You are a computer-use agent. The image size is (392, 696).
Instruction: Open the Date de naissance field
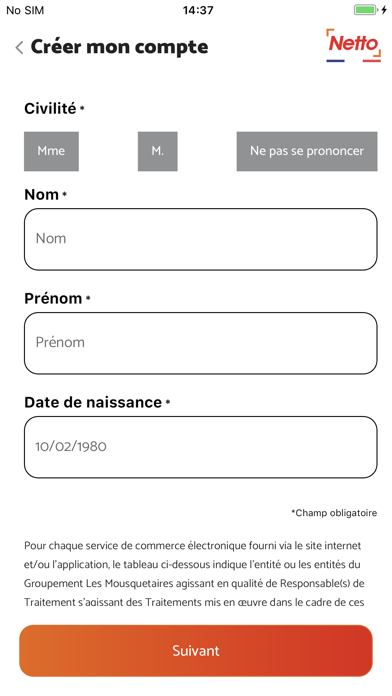tap(201, 447)
